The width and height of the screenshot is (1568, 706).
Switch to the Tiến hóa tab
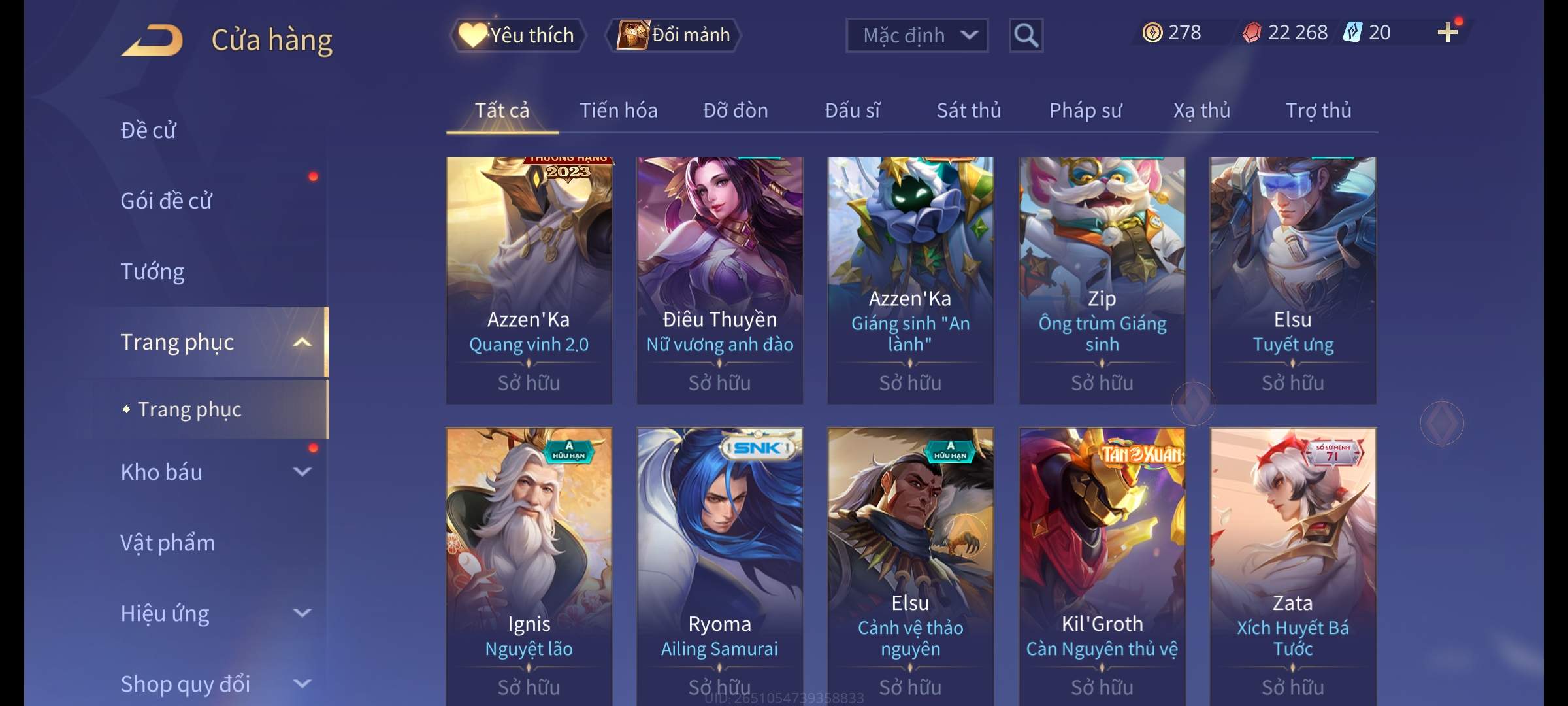[618, 110]
